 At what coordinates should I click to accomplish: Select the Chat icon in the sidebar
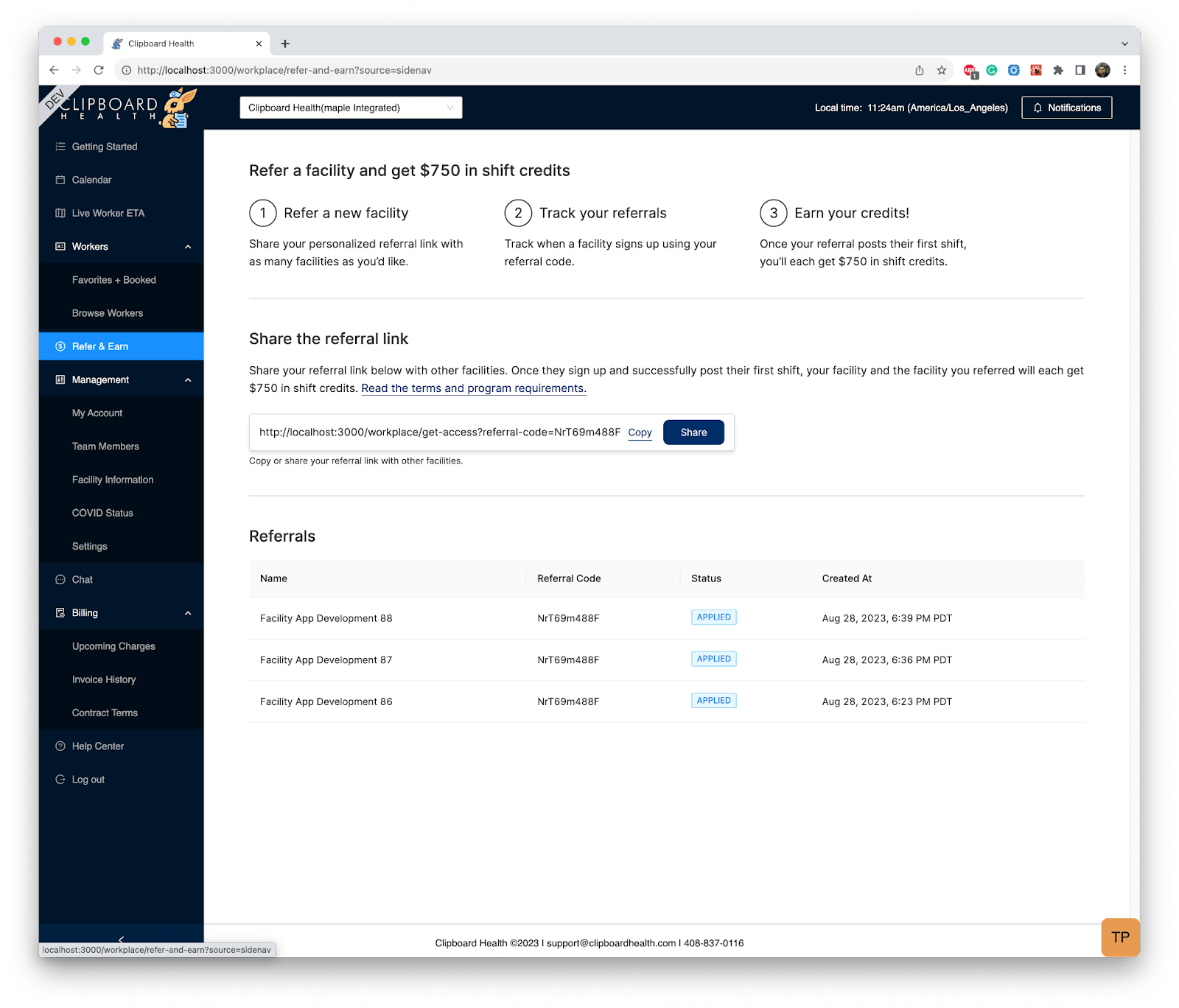coord(60,579)
